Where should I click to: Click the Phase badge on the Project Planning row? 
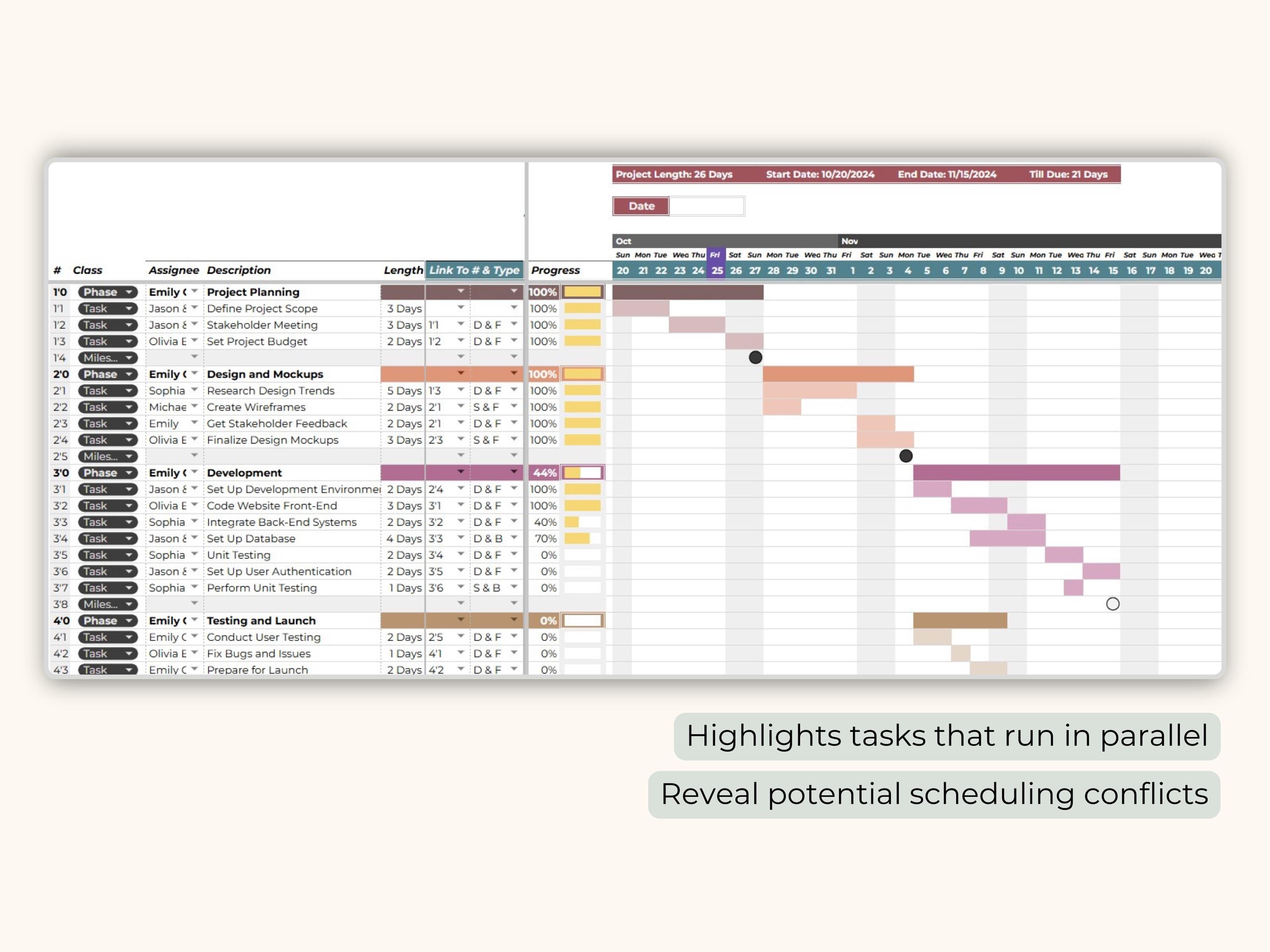point(106,292)
